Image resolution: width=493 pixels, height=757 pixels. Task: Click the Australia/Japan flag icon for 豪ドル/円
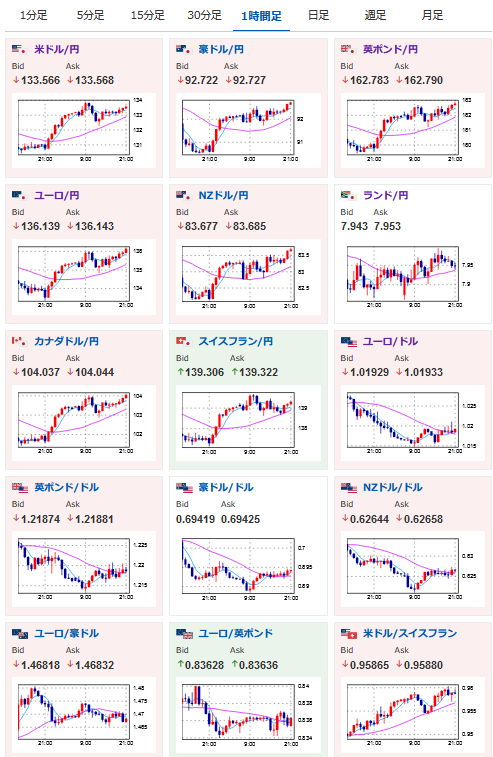coord(184,49)
